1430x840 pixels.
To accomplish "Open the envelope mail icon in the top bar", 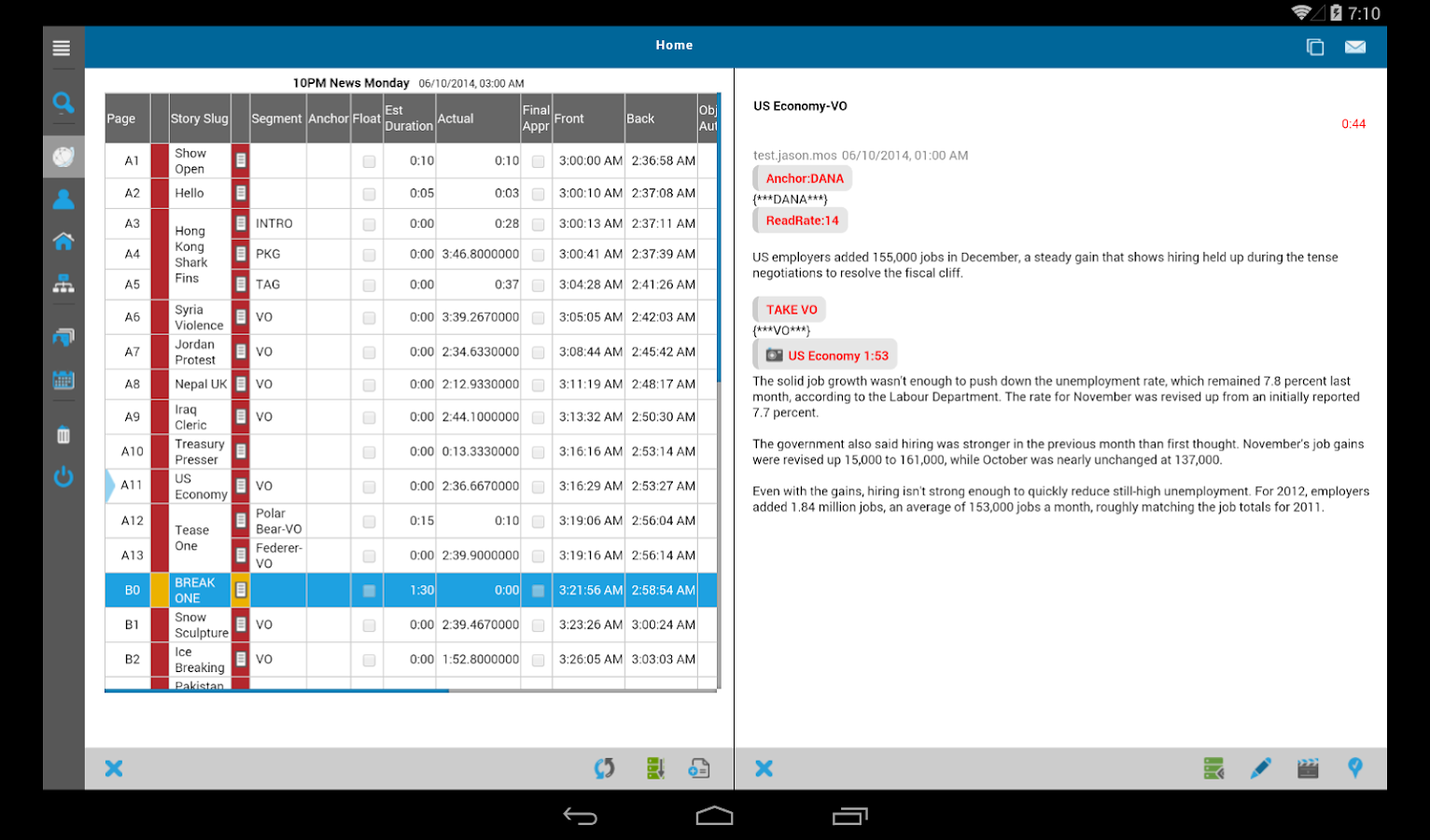I will [x=1355, y=47].
